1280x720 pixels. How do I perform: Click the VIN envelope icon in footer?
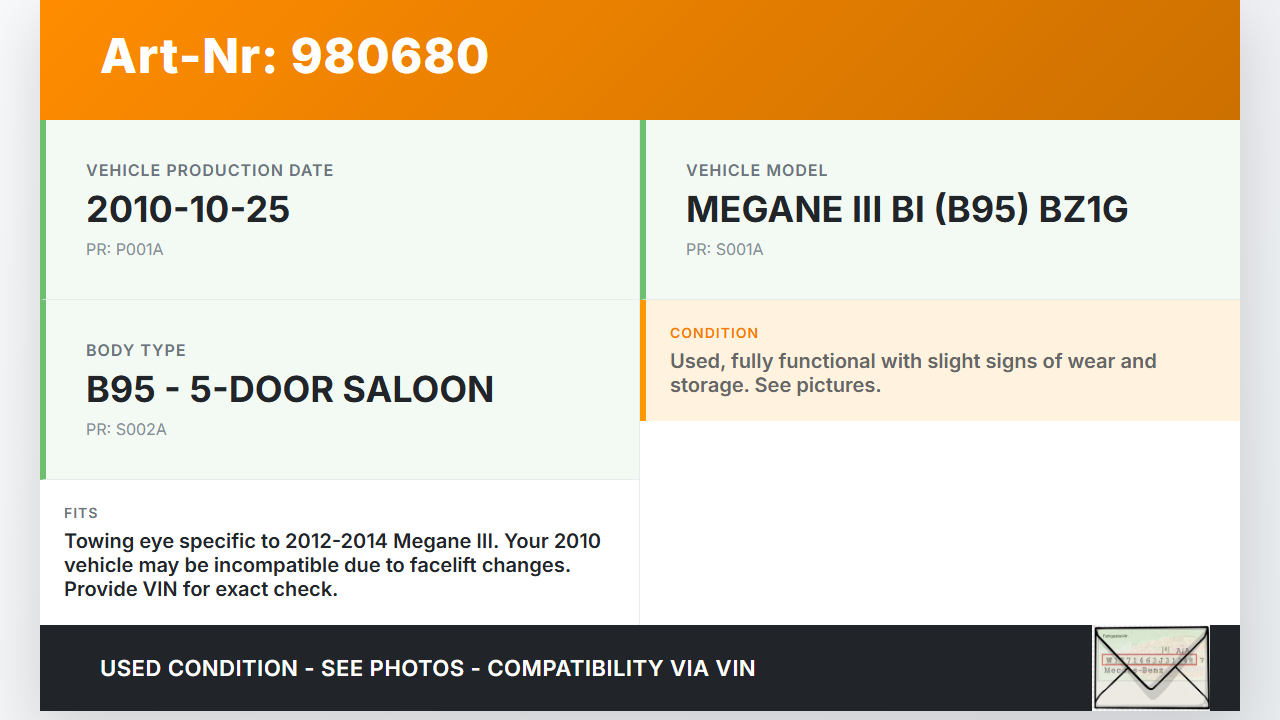click(x=1151, y=668)
